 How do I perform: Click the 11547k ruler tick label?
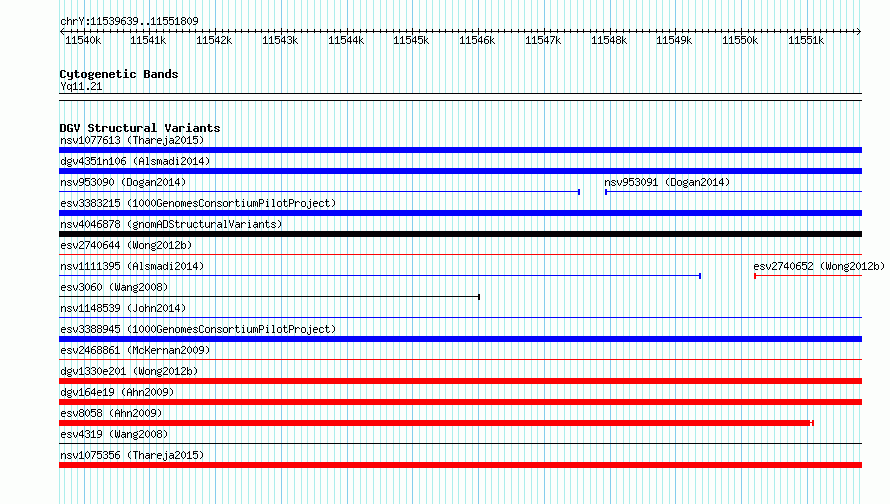(543, 40)
